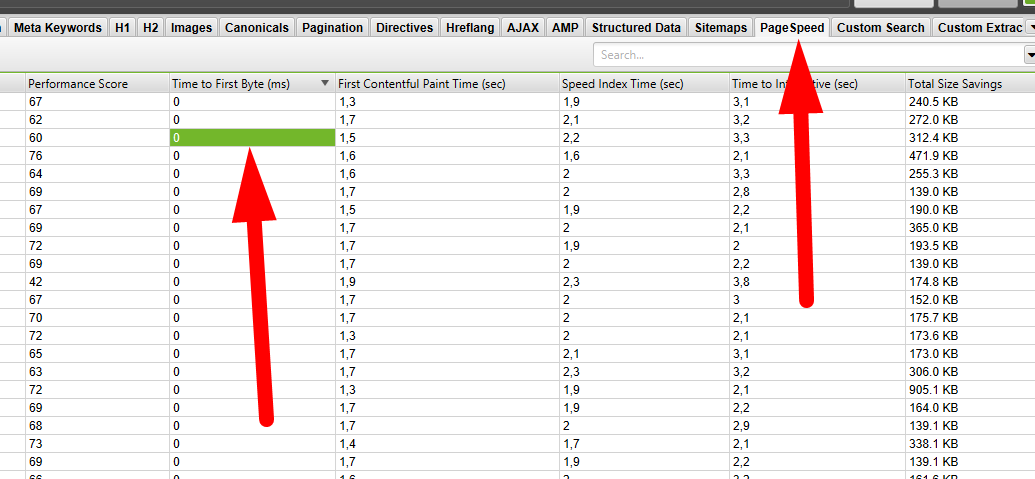Open the AJAX tab
The image size is (1035, 479).
[x=523, y=28]
